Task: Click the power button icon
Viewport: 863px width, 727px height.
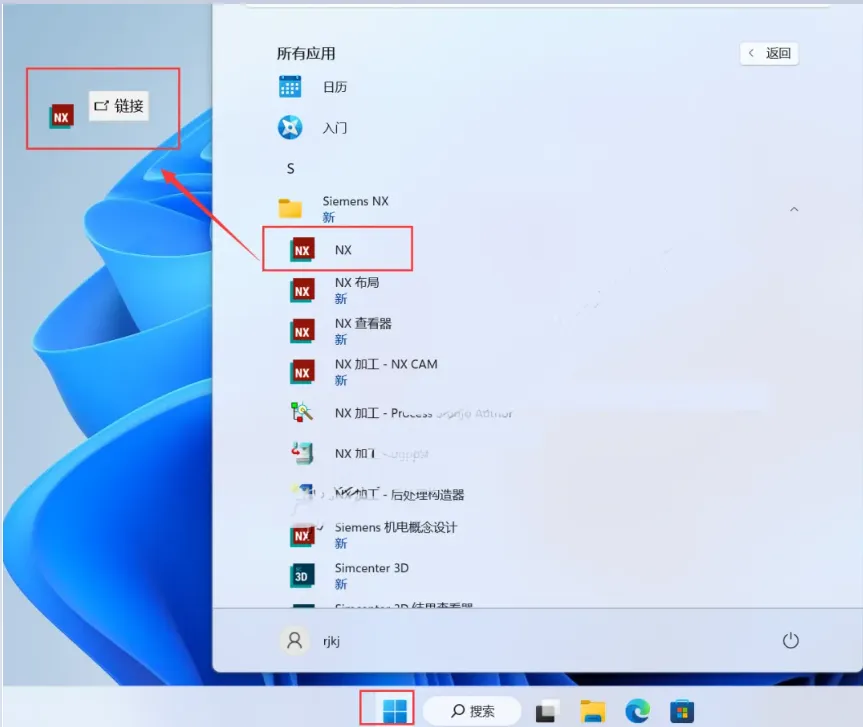Action: tap(791, 641)
